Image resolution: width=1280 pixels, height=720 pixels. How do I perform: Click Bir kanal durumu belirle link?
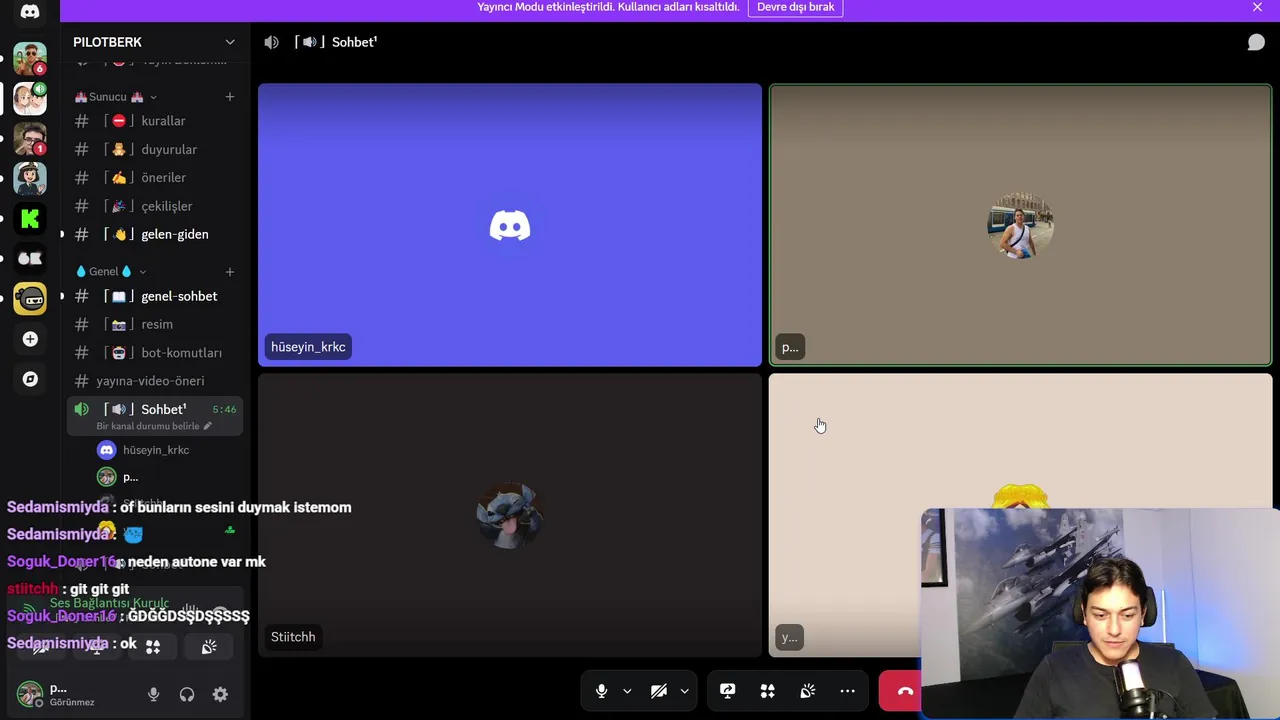pos(148,426)
